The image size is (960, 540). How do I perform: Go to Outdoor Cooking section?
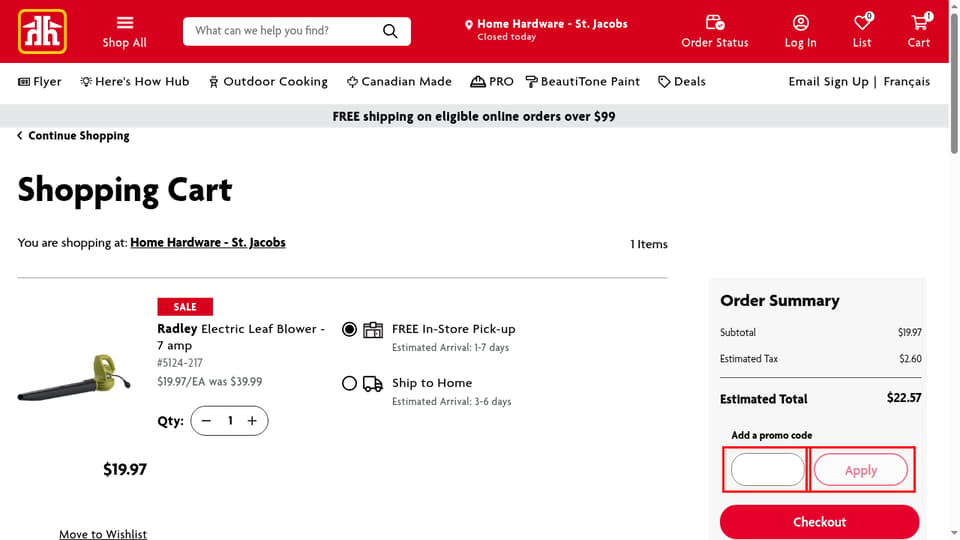[x=268, y=81]
